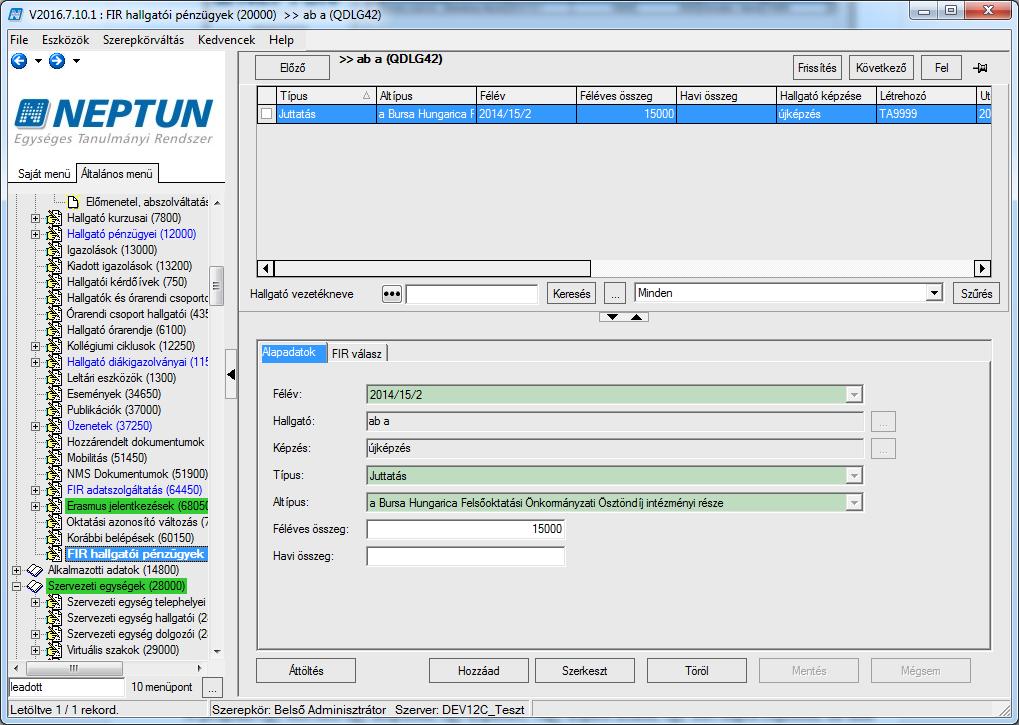1019x725 pixels.
Task: Click the Keresés button
Action: click(571, 294)
